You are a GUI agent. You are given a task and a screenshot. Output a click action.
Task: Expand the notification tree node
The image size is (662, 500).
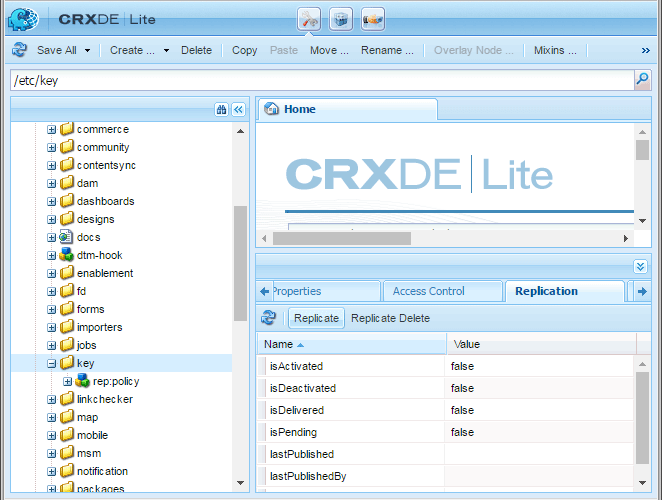coord(52,471)
